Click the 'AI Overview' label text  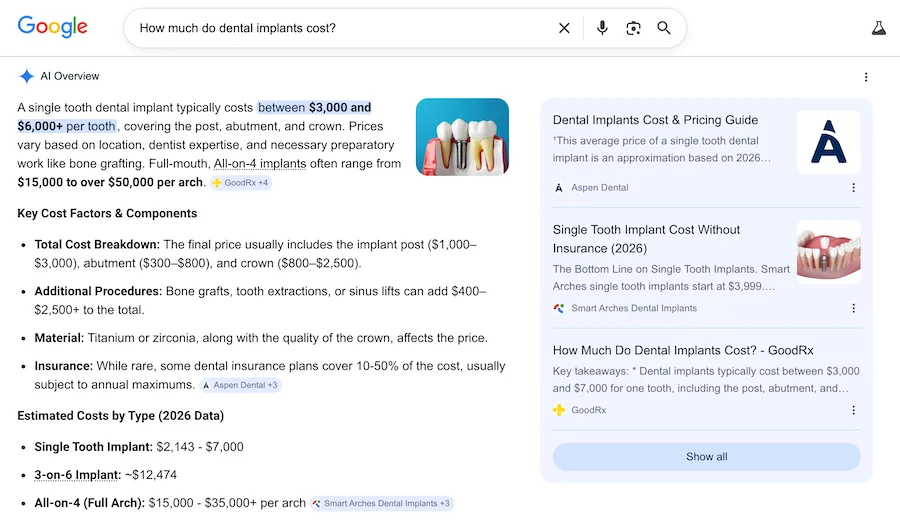[x=69, y=76]
